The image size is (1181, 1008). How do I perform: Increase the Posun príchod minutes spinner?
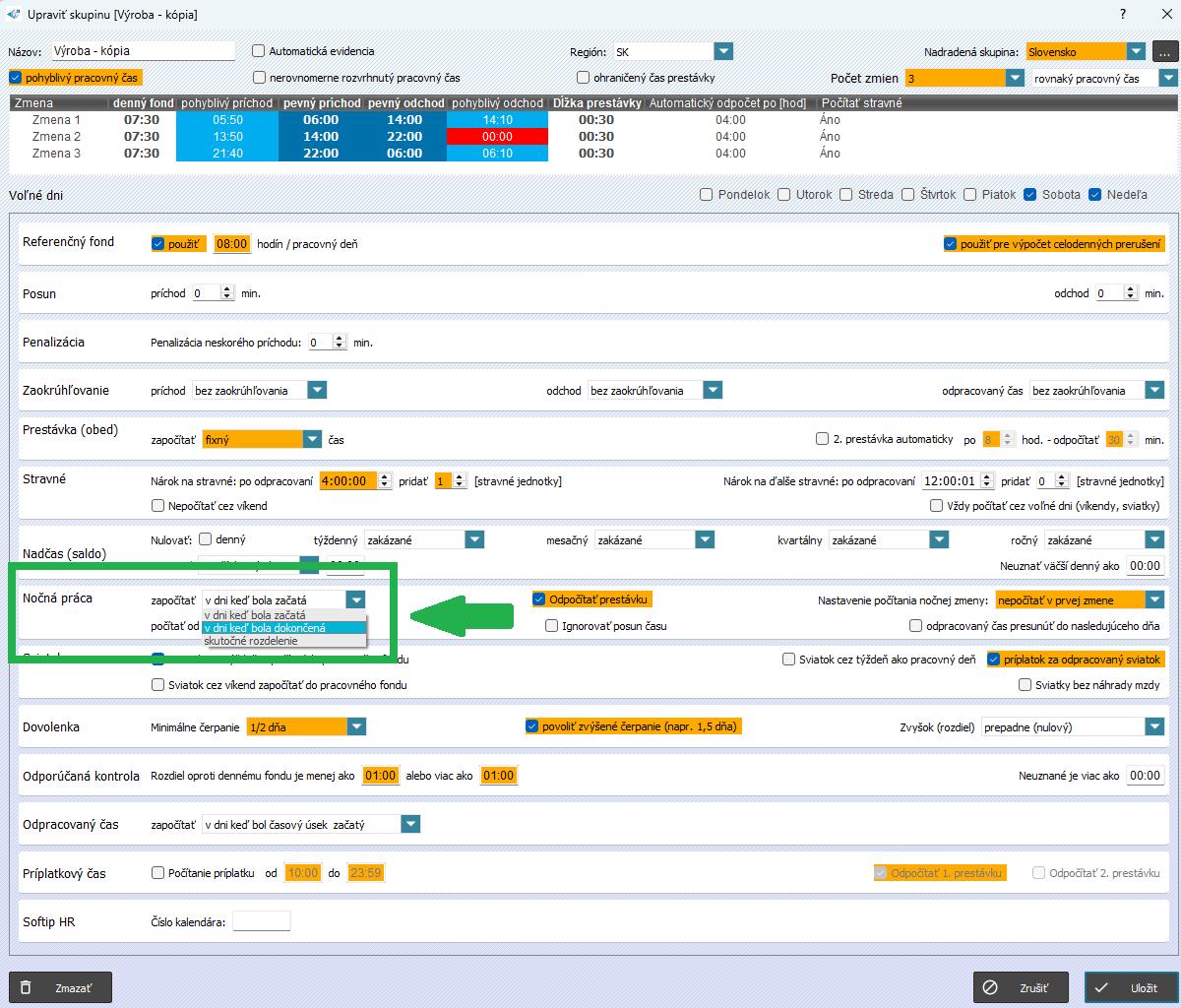point(228,289)
